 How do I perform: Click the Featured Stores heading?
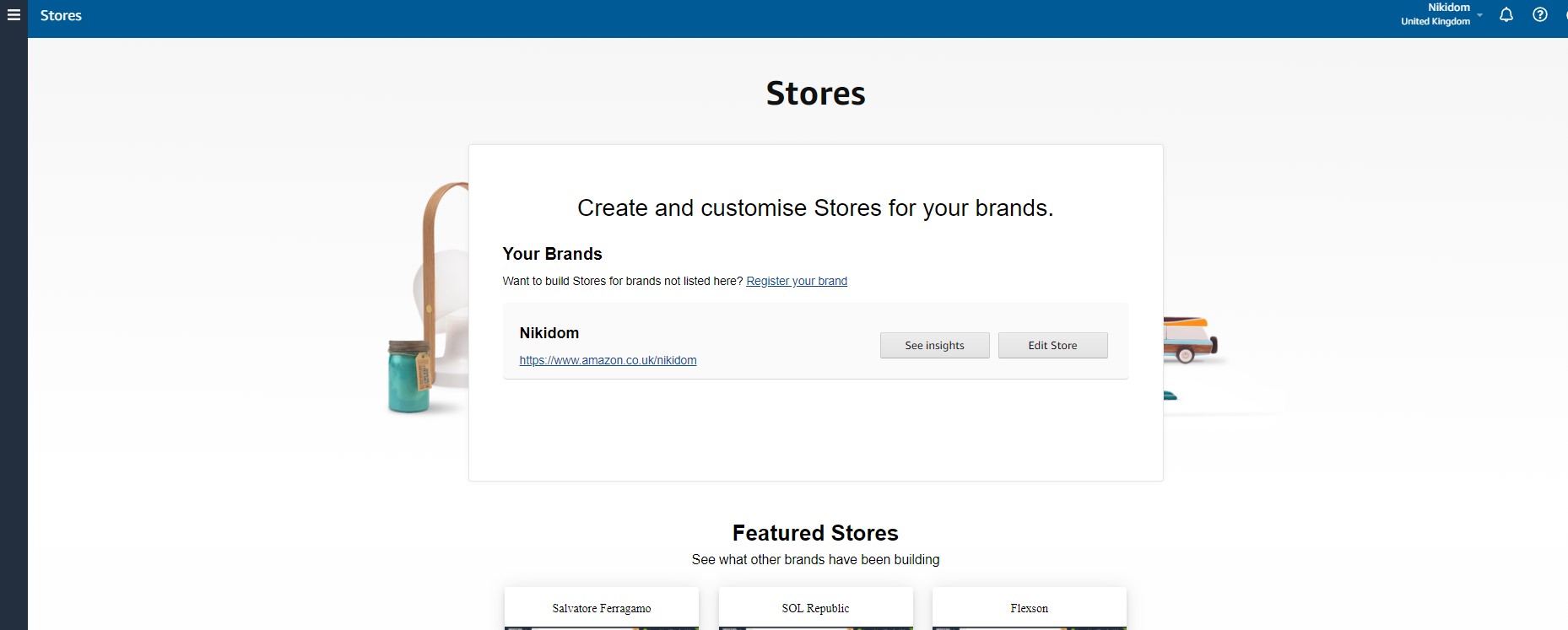[815, 533]
